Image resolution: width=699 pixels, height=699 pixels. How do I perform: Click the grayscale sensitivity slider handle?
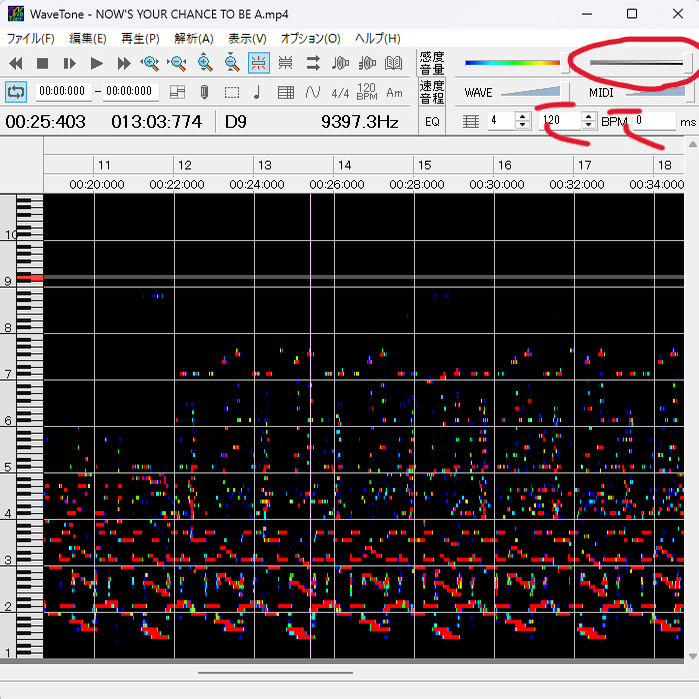pyautogui.click(x=688, y=62)
